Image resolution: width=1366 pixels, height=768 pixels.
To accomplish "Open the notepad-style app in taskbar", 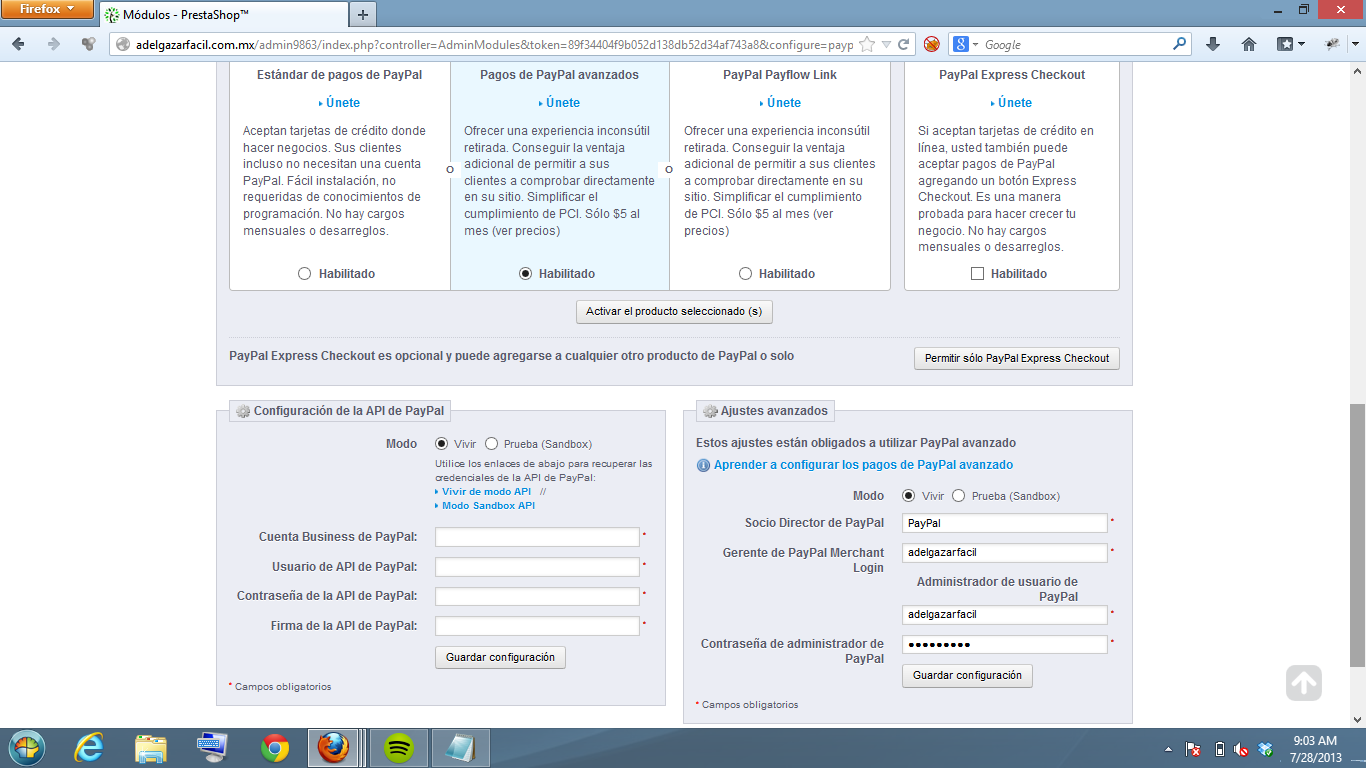I will tap(461, 747).
